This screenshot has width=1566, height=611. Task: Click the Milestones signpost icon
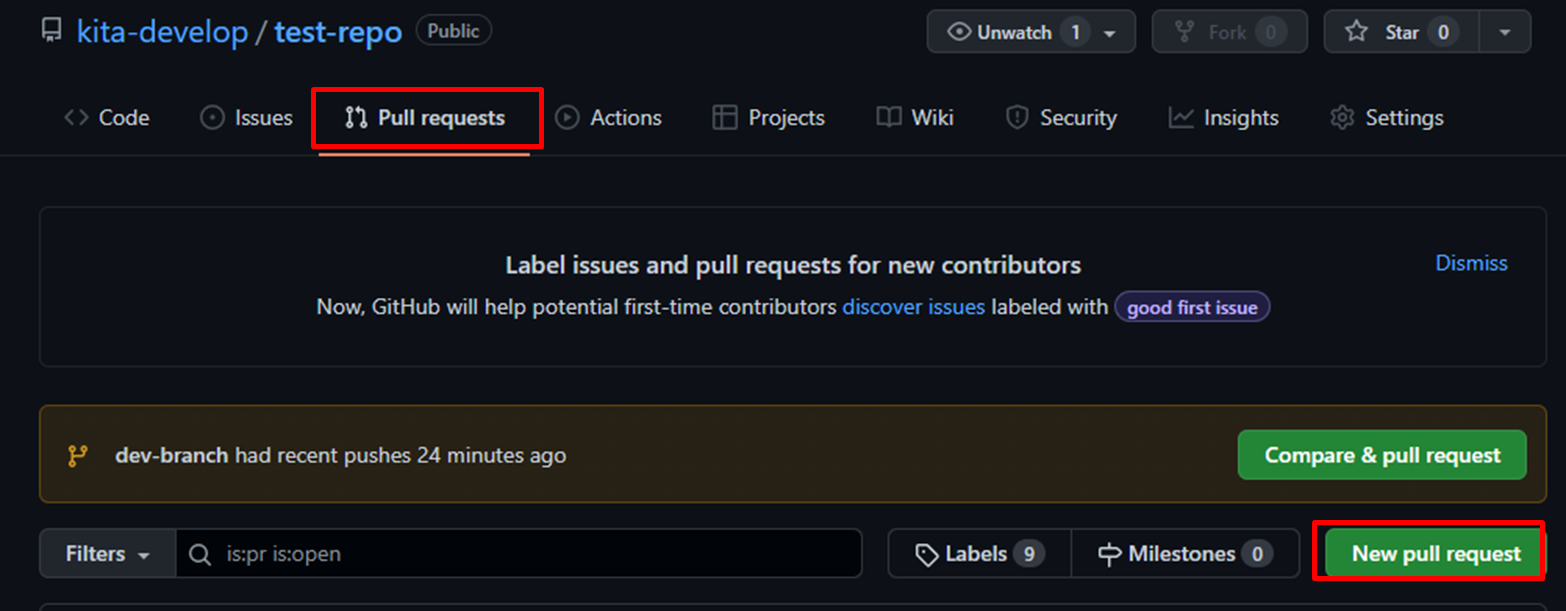(x=1110, y=553)
